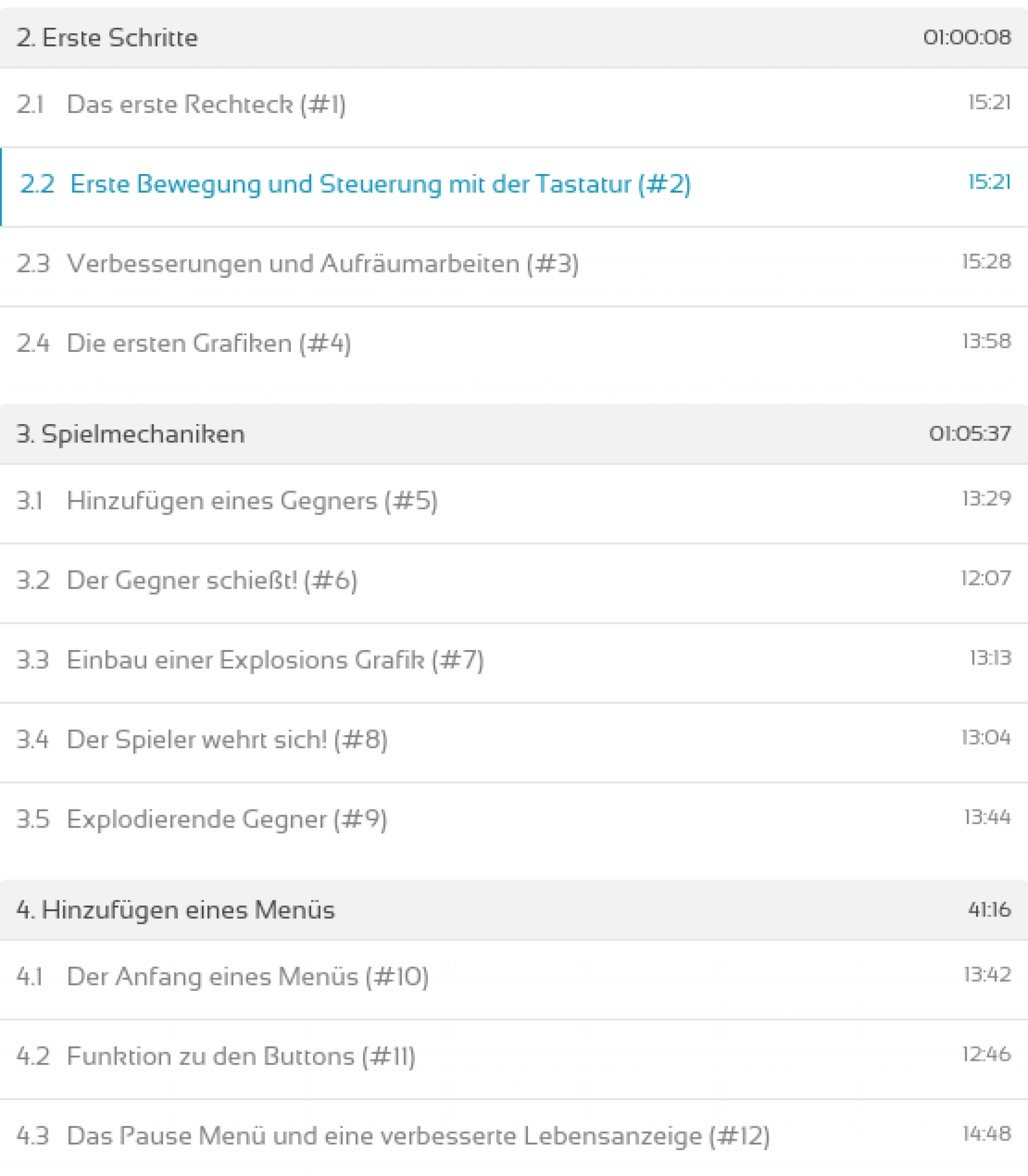Image resolution: width=1028 pixels, height=1176 pixels.
Task: Click the 15:28 duration of lesson 2.3
Action: pyautogui.click(x=987, y=261)
